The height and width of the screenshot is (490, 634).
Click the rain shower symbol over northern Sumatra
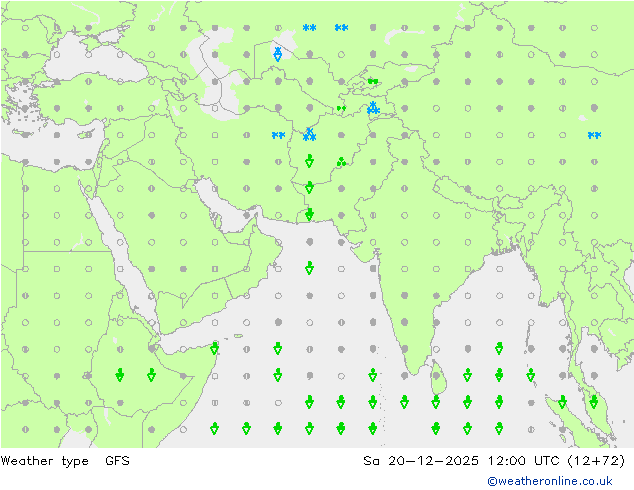tap(562, 402)
